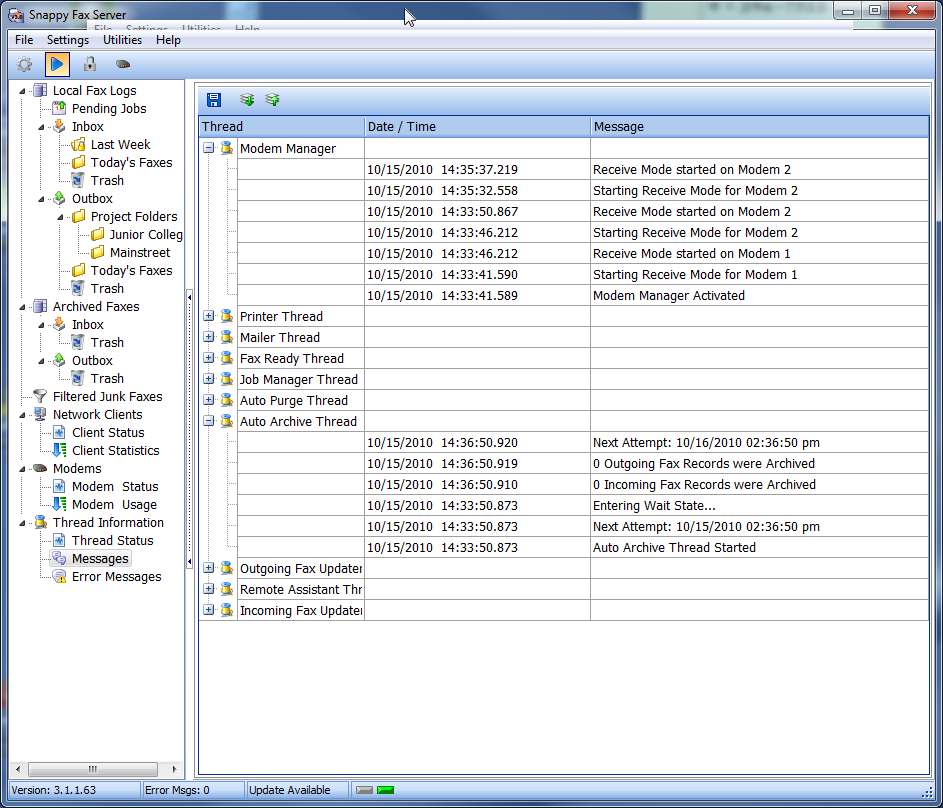The image size is (943, 808).
Task: Sort by the Thread column header
Action: click(282, 126)
